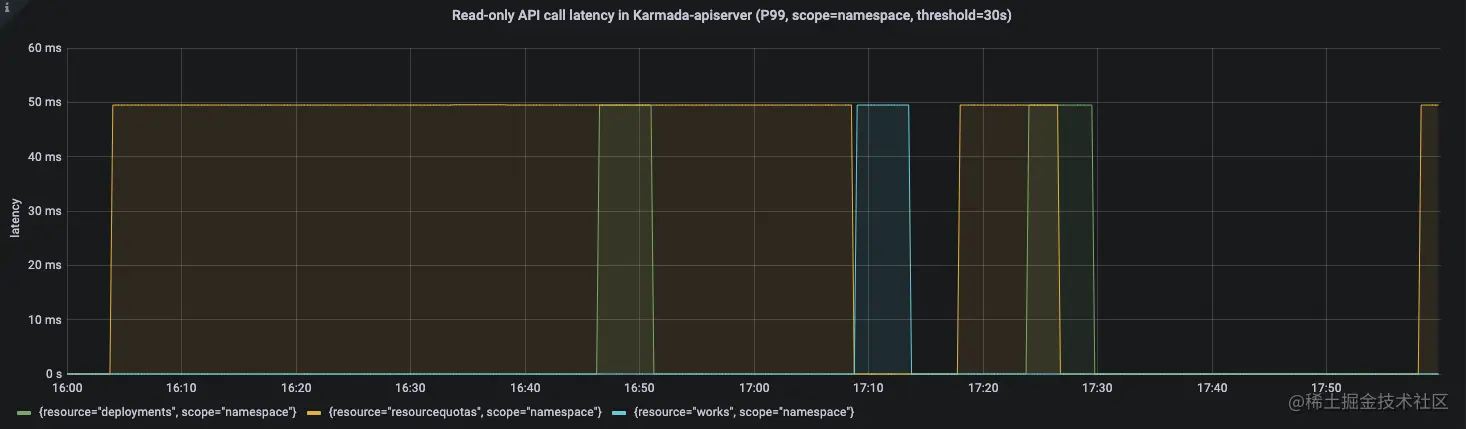The image size is (1466, 429).
Task: Click the 50 ms y-axis label
Action: [45, 102]
